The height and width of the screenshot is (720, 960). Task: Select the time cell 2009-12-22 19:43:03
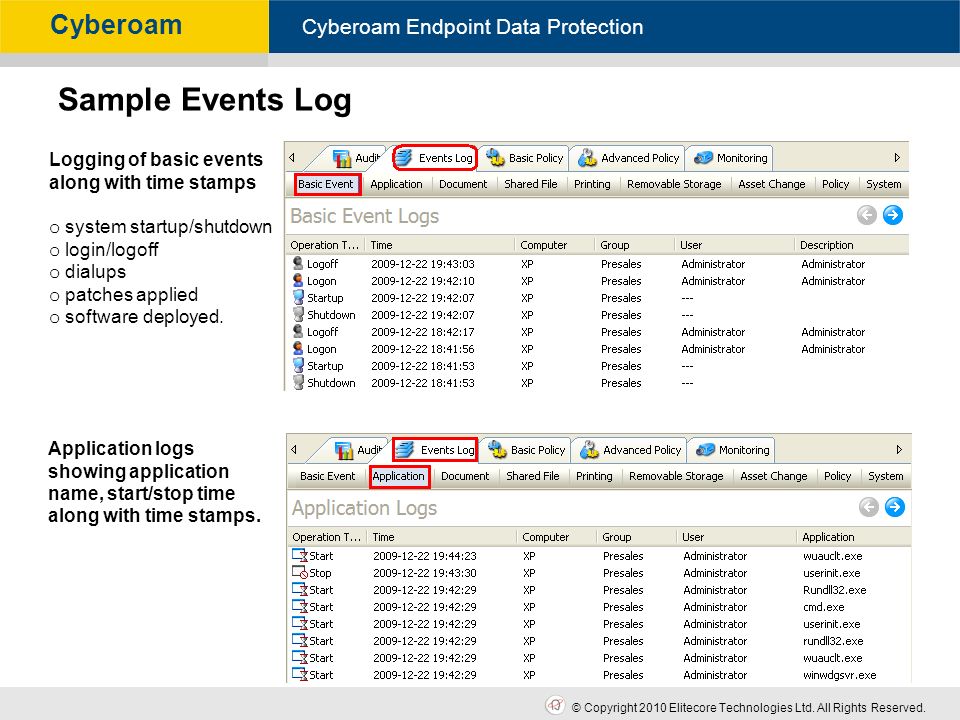pyautogui.click(x=422, y=264)
